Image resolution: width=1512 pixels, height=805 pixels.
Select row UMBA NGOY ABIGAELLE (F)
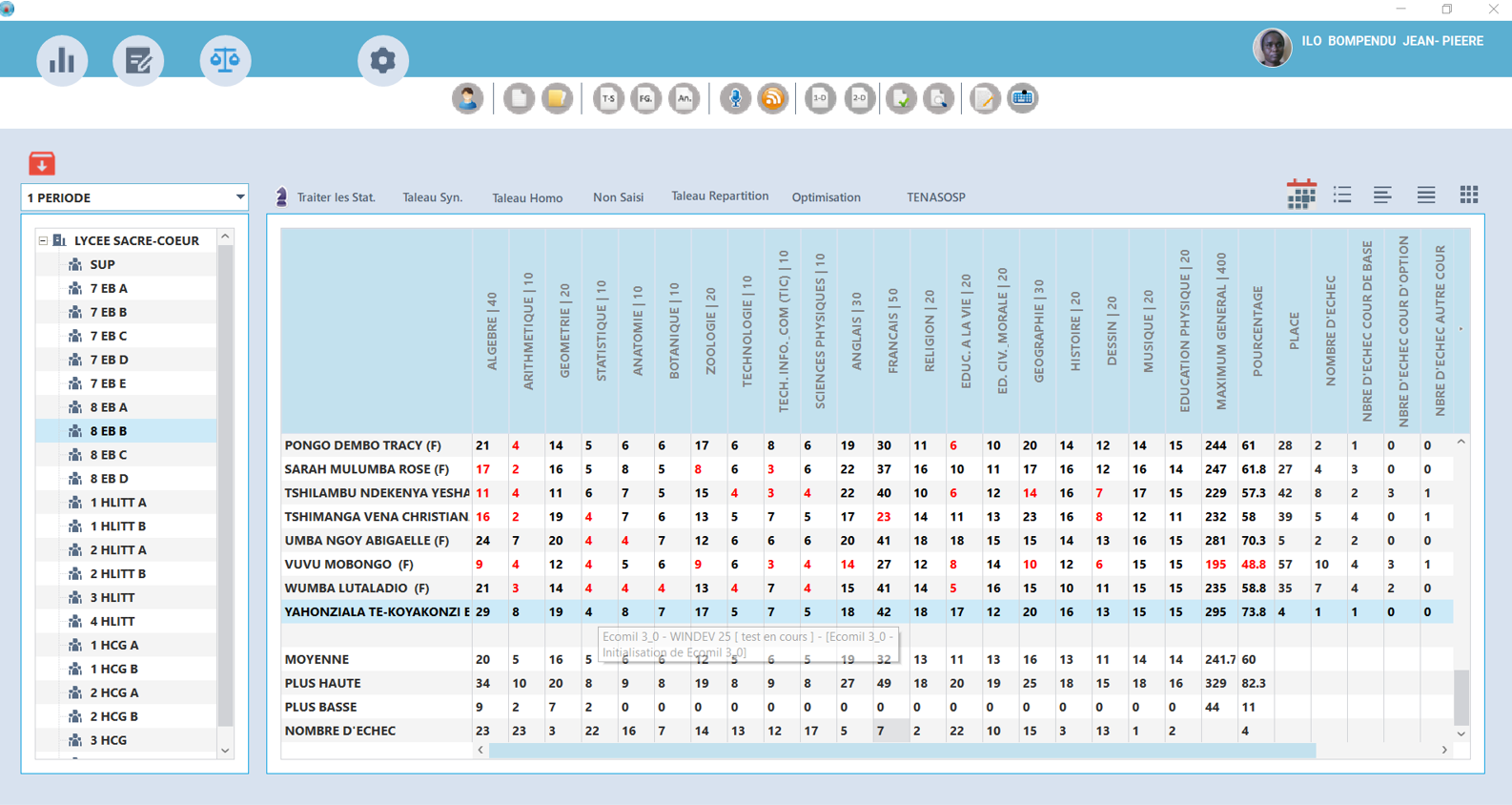click(x=866, y=541)
